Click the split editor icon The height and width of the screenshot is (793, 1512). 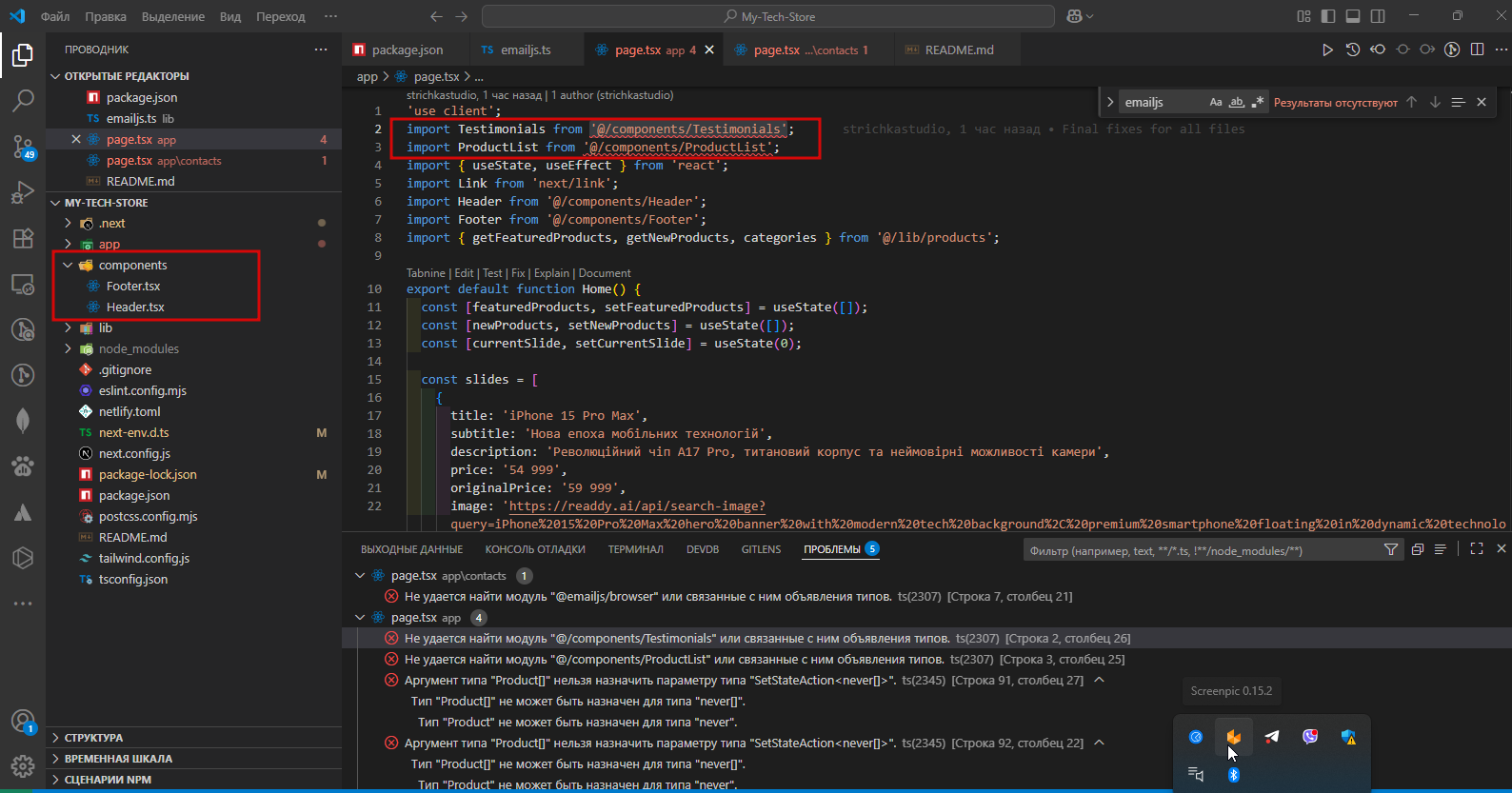tap(1477, 50)
